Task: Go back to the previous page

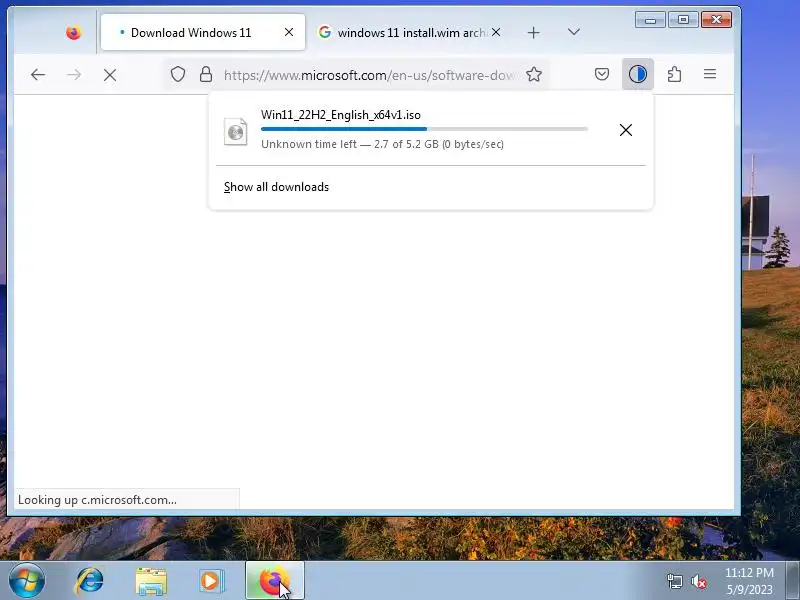Action: (38, 75)
